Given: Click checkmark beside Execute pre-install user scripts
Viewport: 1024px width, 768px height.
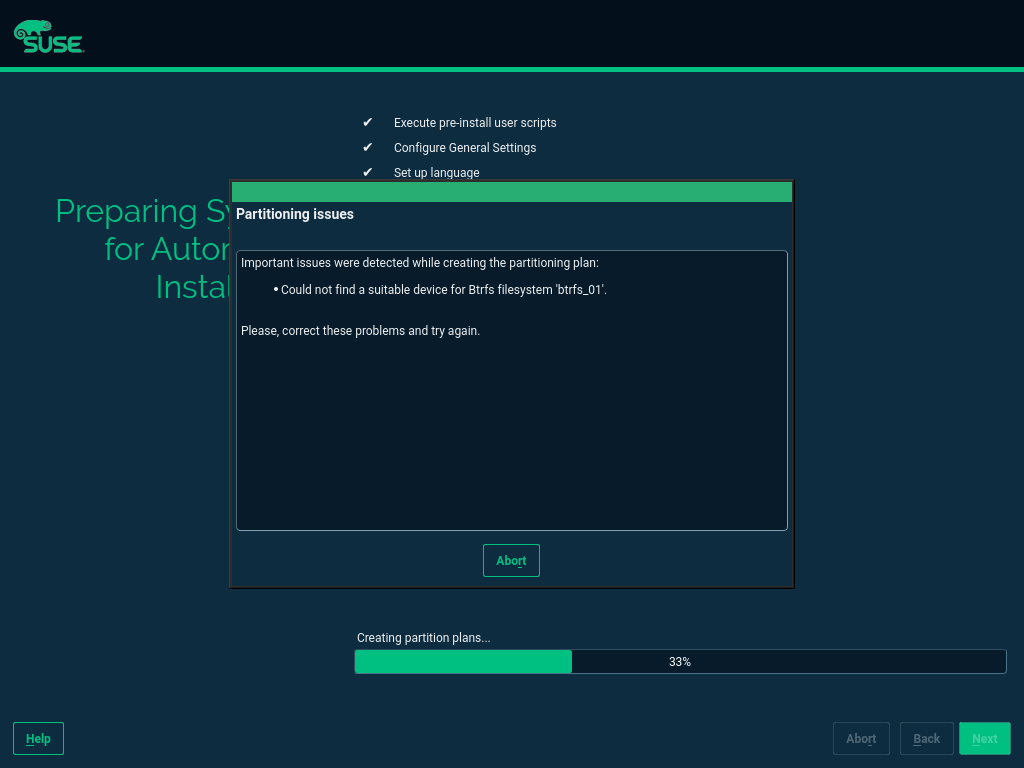Looking at the screenshot, I should tap(367, 122).
